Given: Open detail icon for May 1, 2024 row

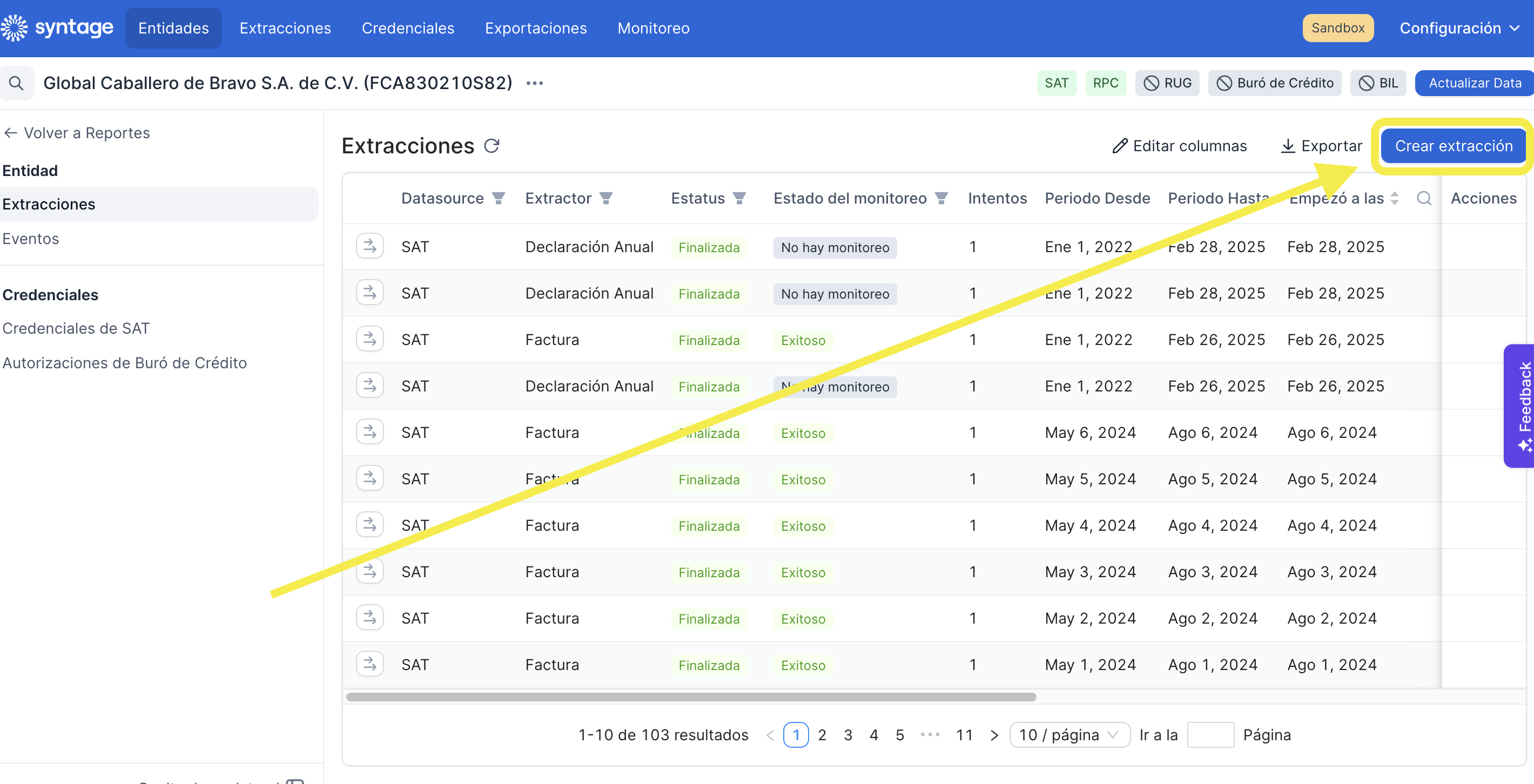Looking at the screenshot, I should 370,664.
